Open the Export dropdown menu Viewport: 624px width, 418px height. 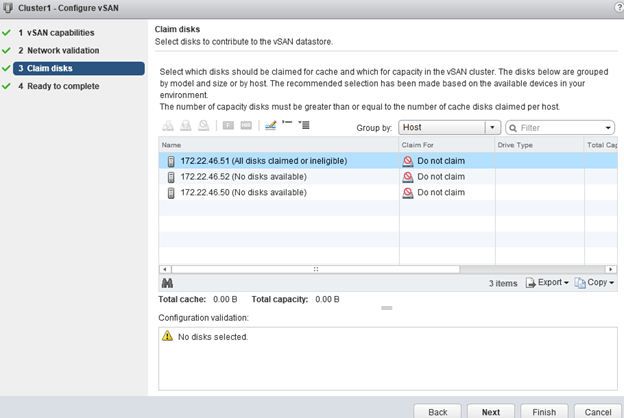pyautogui.click(x=547, y=283)
